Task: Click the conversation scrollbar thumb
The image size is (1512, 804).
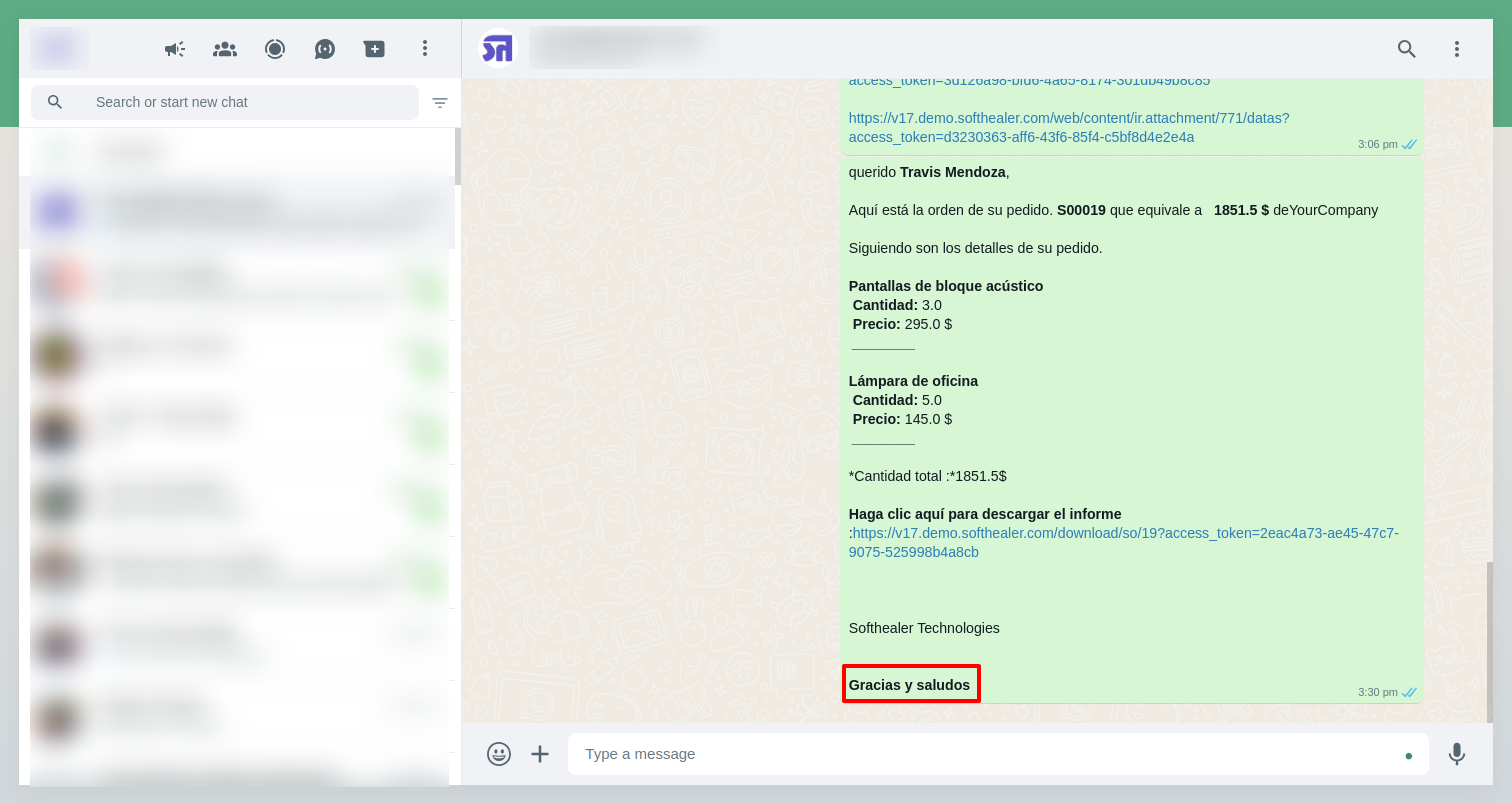Action: (1490, 642)
